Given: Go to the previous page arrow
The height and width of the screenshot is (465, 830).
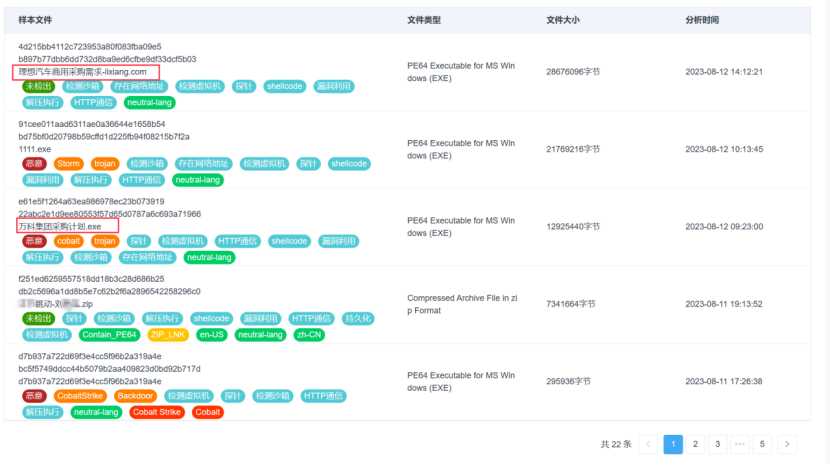Looking at the screenshot, I should [648, 444].
